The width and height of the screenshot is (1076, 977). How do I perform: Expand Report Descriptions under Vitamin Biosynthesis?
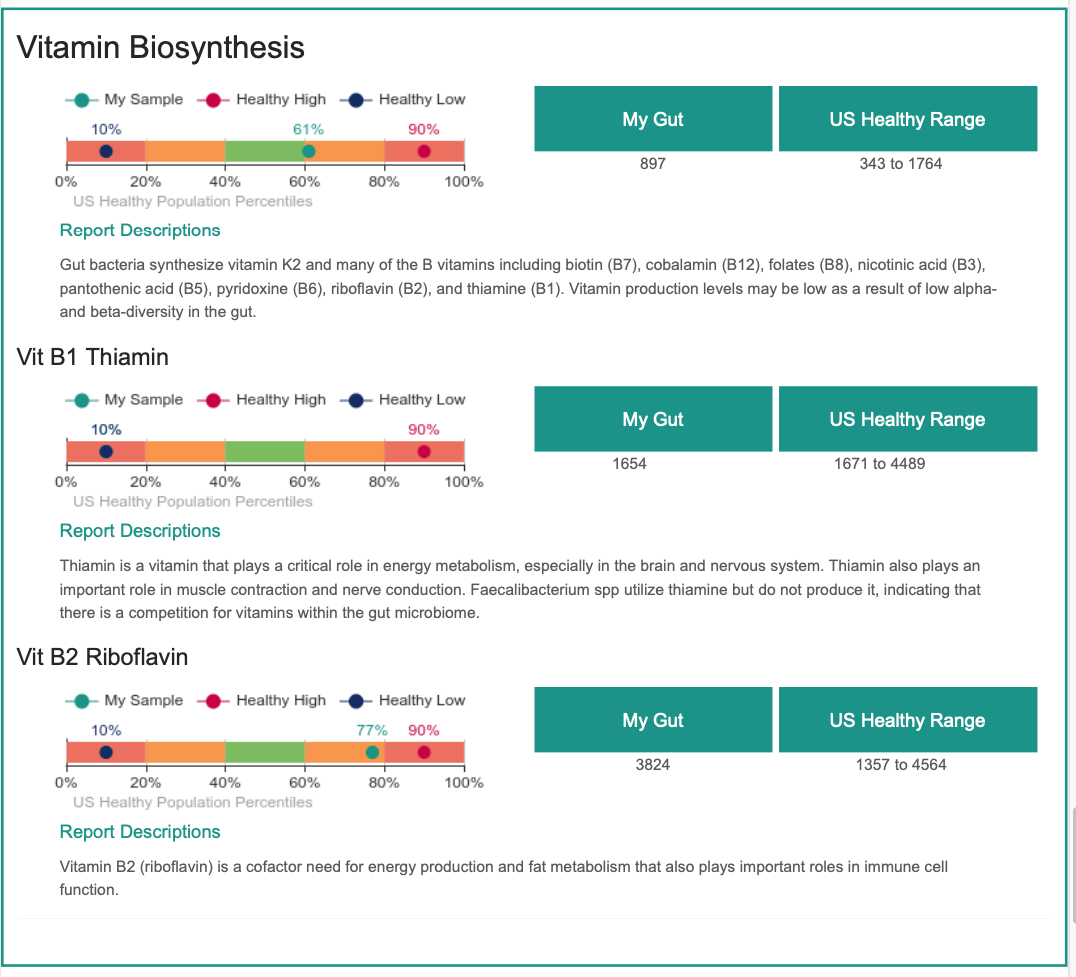pos(140,231)
